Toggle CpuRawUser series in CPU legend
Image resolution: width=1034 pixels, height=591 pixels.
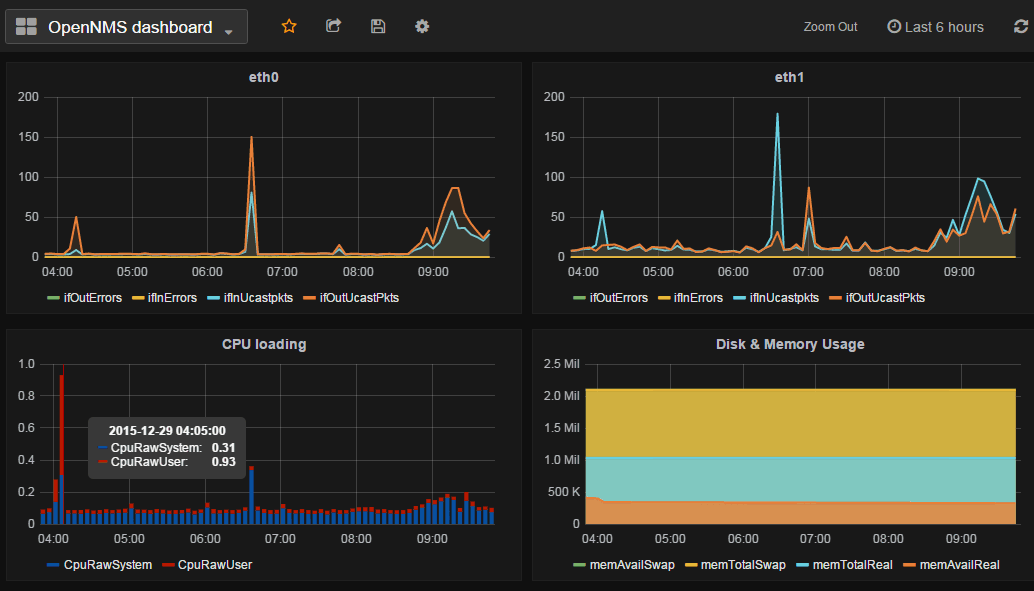point(214,564)
